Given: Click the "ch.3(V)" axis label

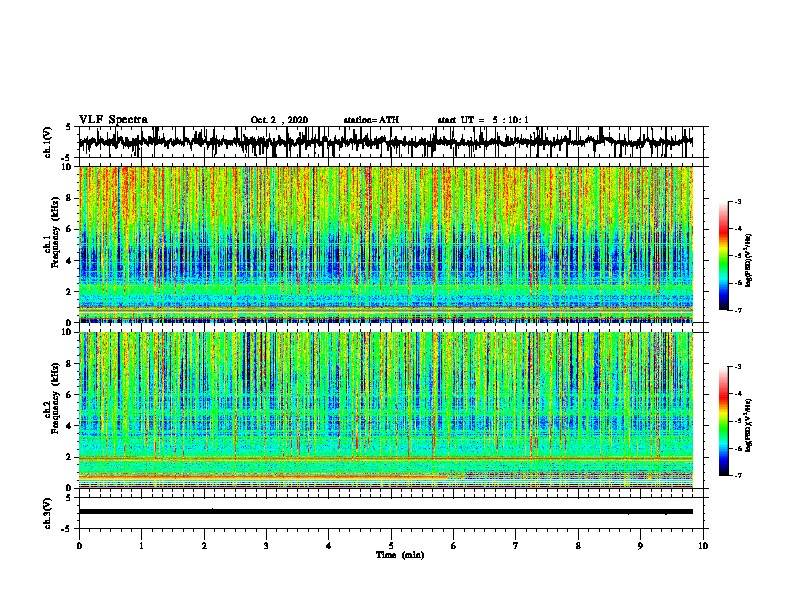Looking at the screenshot, I should (x=48, y=513).
